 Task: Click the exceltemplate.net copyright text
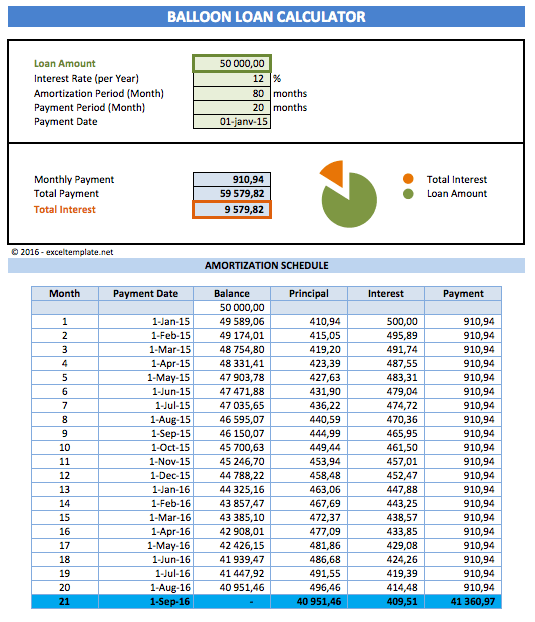point(62,252)
